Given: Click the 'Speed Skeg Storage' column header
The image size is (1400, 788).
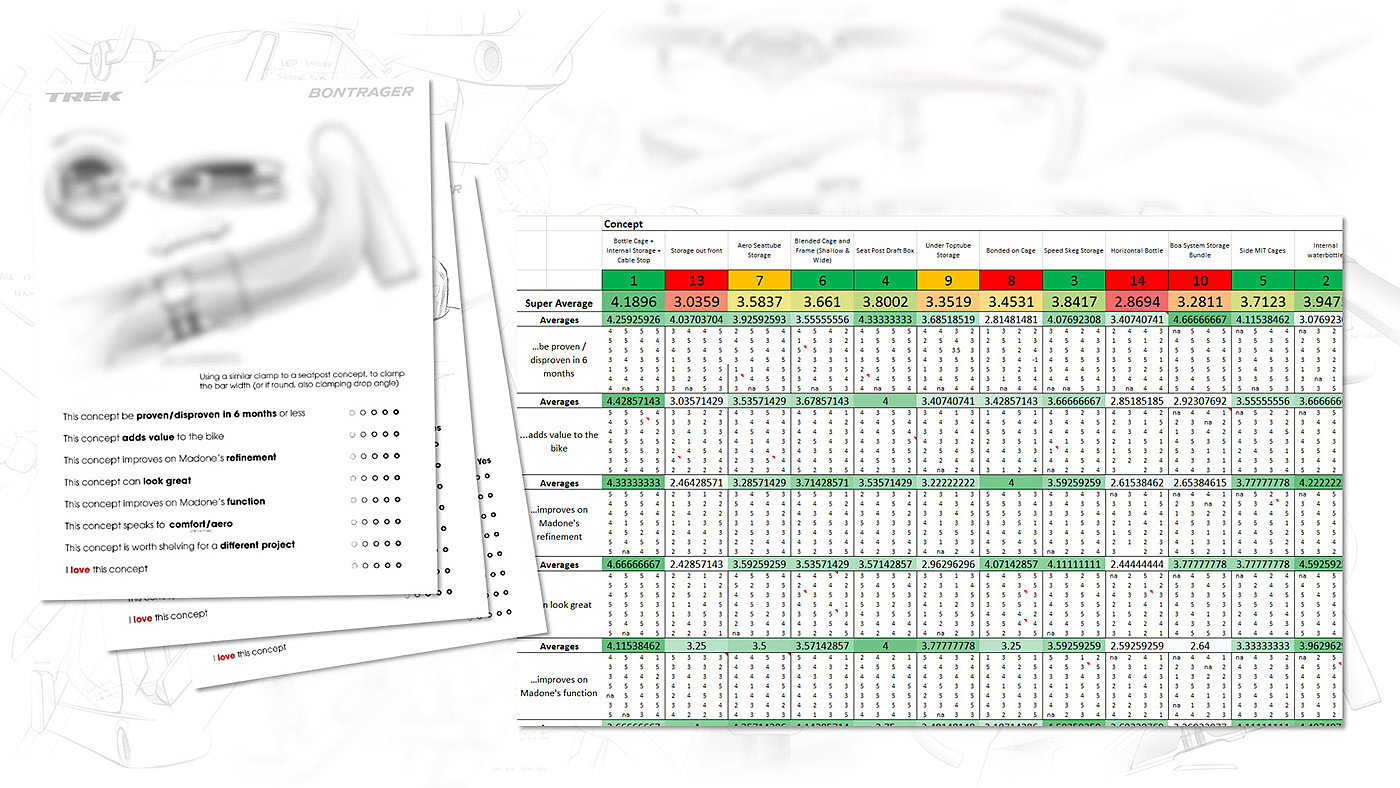Looking at the screenshot, I should 1074,253.
